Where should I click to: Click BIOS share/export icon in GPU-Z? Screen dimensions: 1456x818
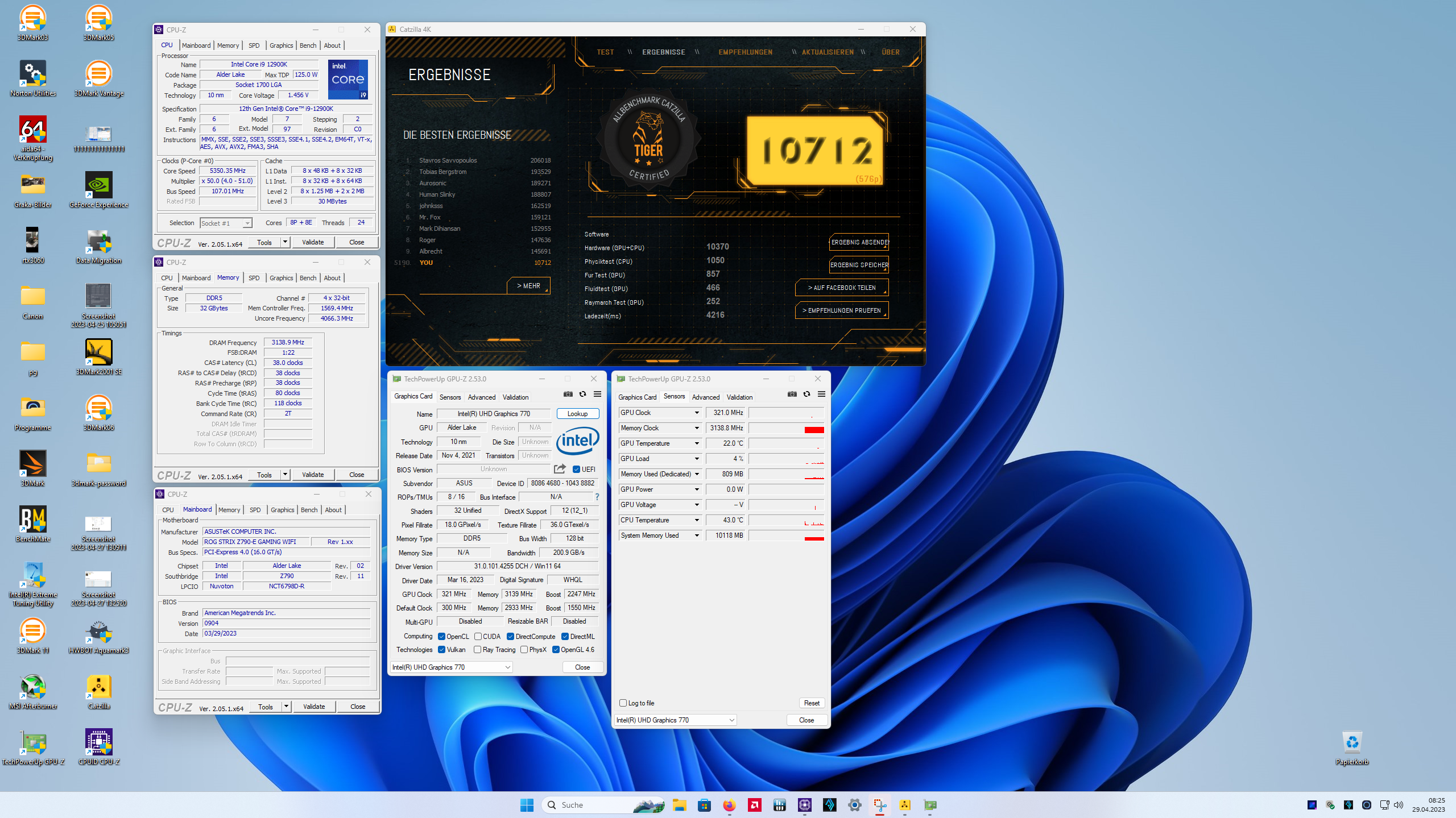(560, 469)
